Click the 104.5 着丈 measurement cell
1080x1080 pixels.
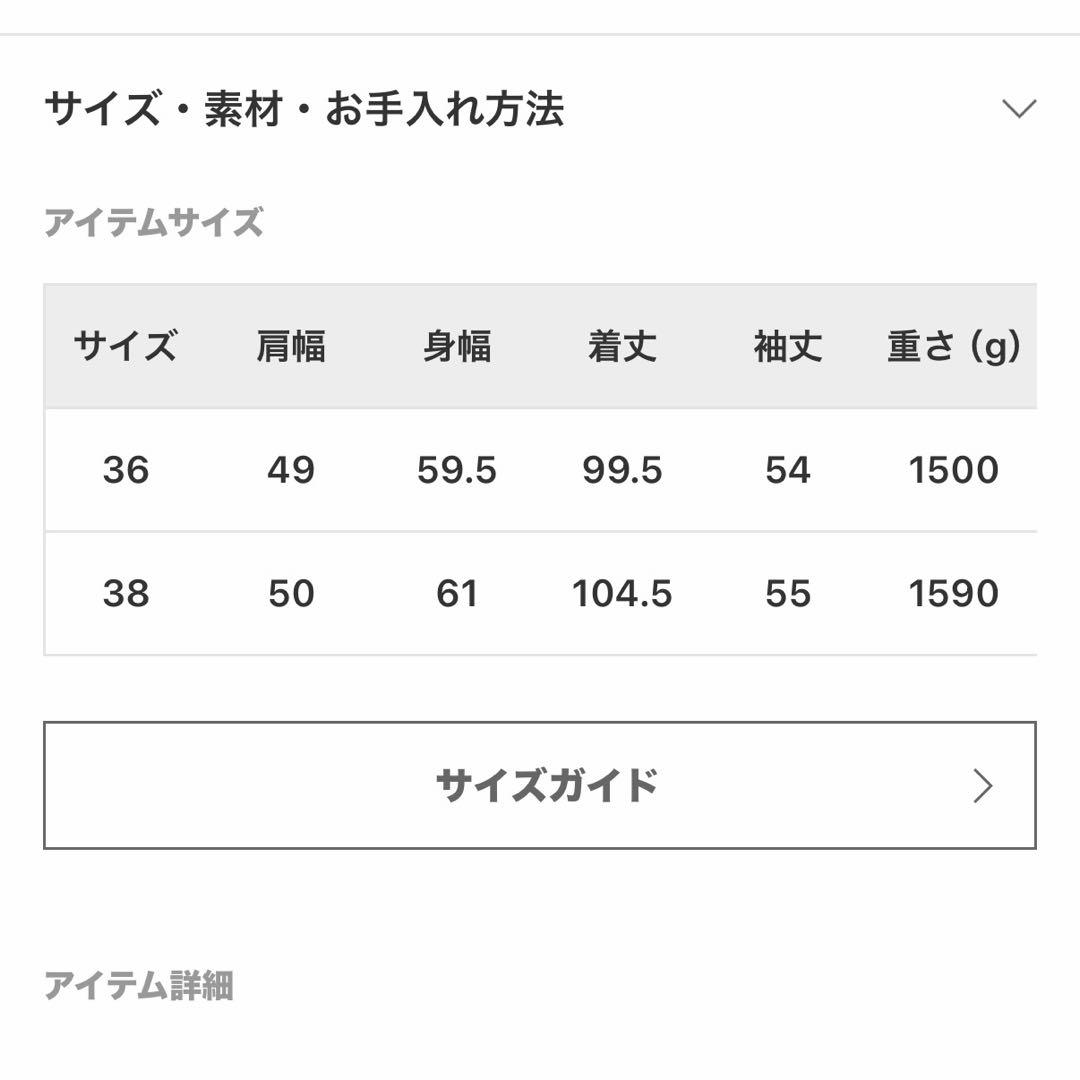620,593
